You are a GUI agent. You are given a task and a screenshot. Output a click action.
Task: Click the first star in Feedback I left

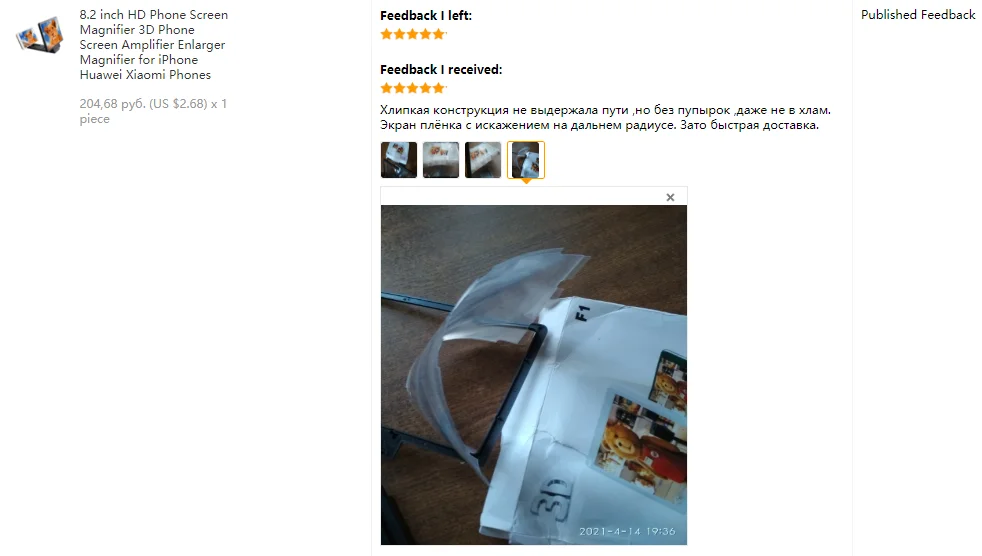(x=386, y=34)
